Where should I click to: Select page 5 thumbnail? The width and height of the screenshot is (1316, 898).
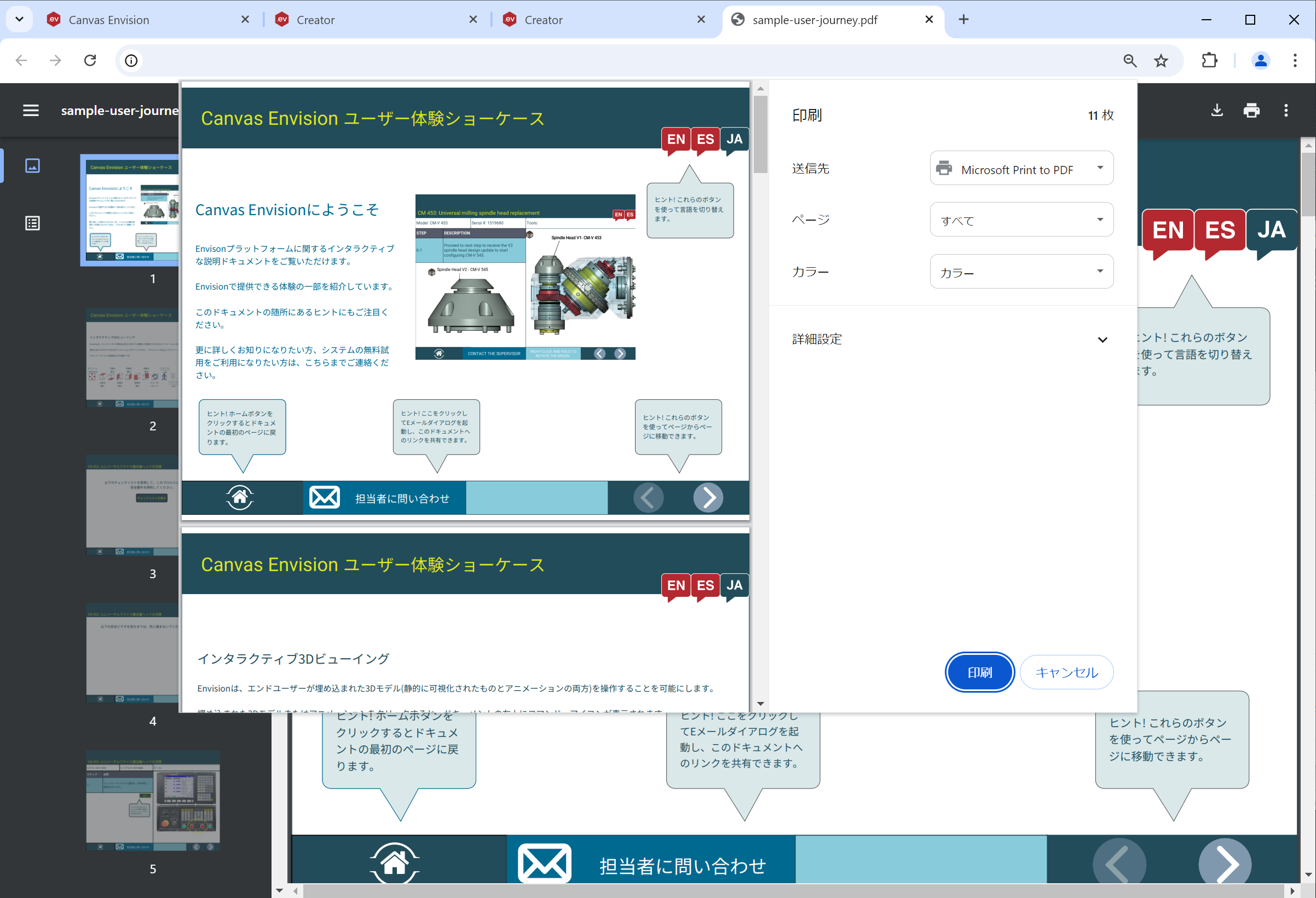[152, 800]
